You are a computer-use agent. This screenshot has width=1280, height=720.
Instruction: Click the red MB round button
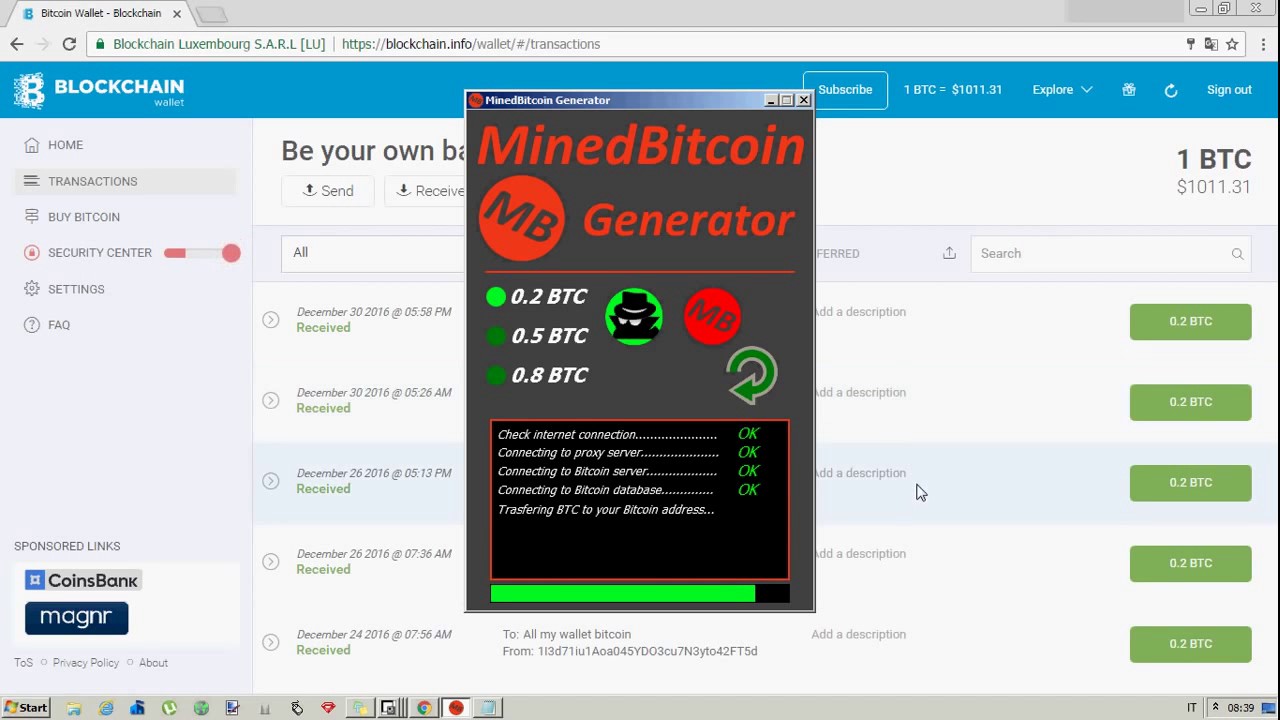pos(712,317)
